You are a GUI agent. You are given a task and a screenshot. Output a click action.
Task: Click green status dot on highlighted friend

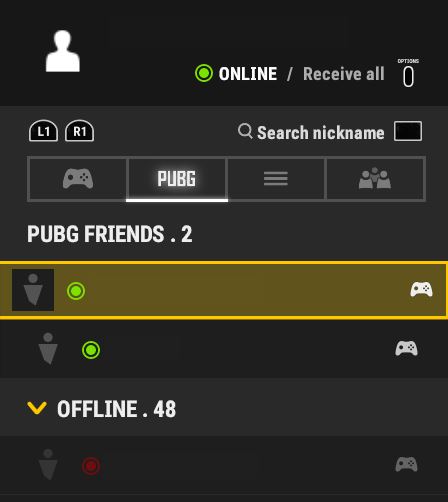76,291
